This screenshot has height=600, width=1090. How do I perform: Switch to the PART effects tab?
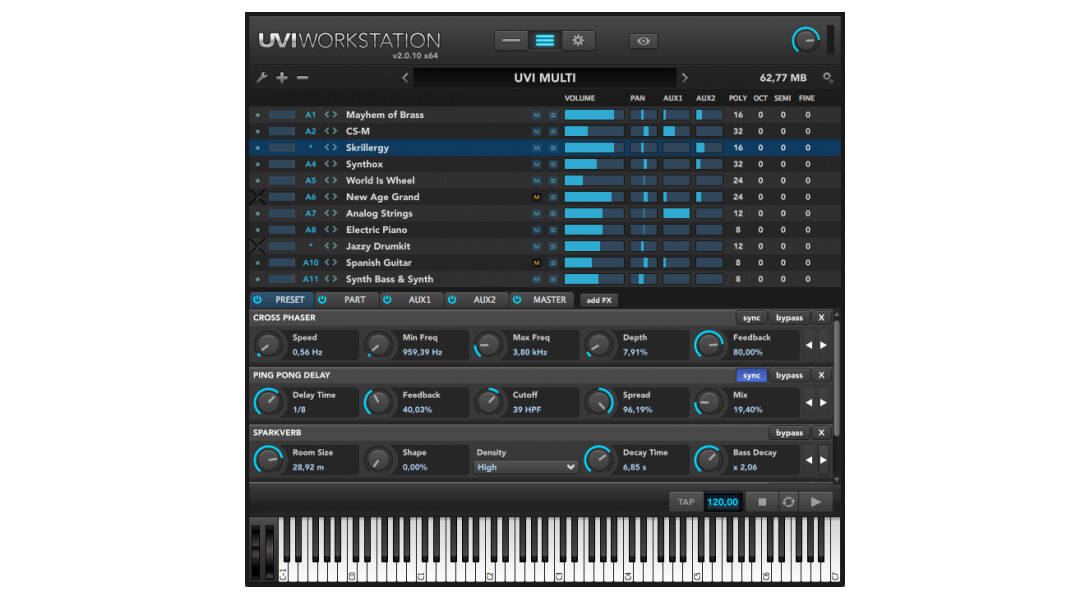coord(355,300)
